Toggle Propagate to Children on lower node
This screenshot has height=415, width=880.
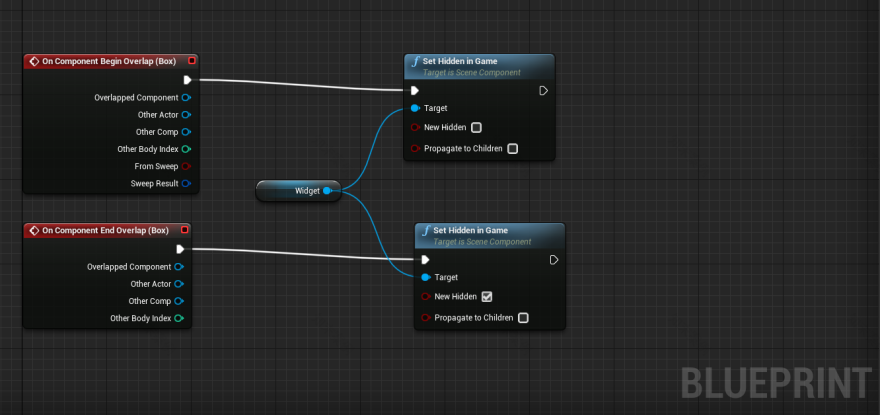click(523, 318)
